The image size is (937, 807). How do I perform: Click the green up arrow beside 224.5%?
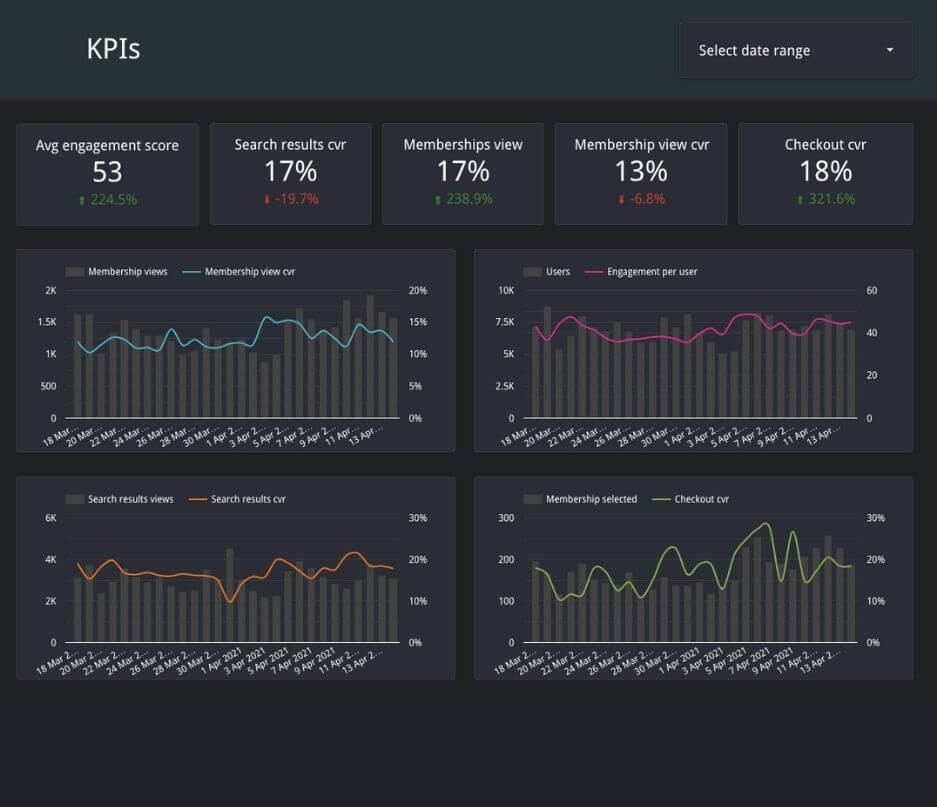(x=82, y=200)
